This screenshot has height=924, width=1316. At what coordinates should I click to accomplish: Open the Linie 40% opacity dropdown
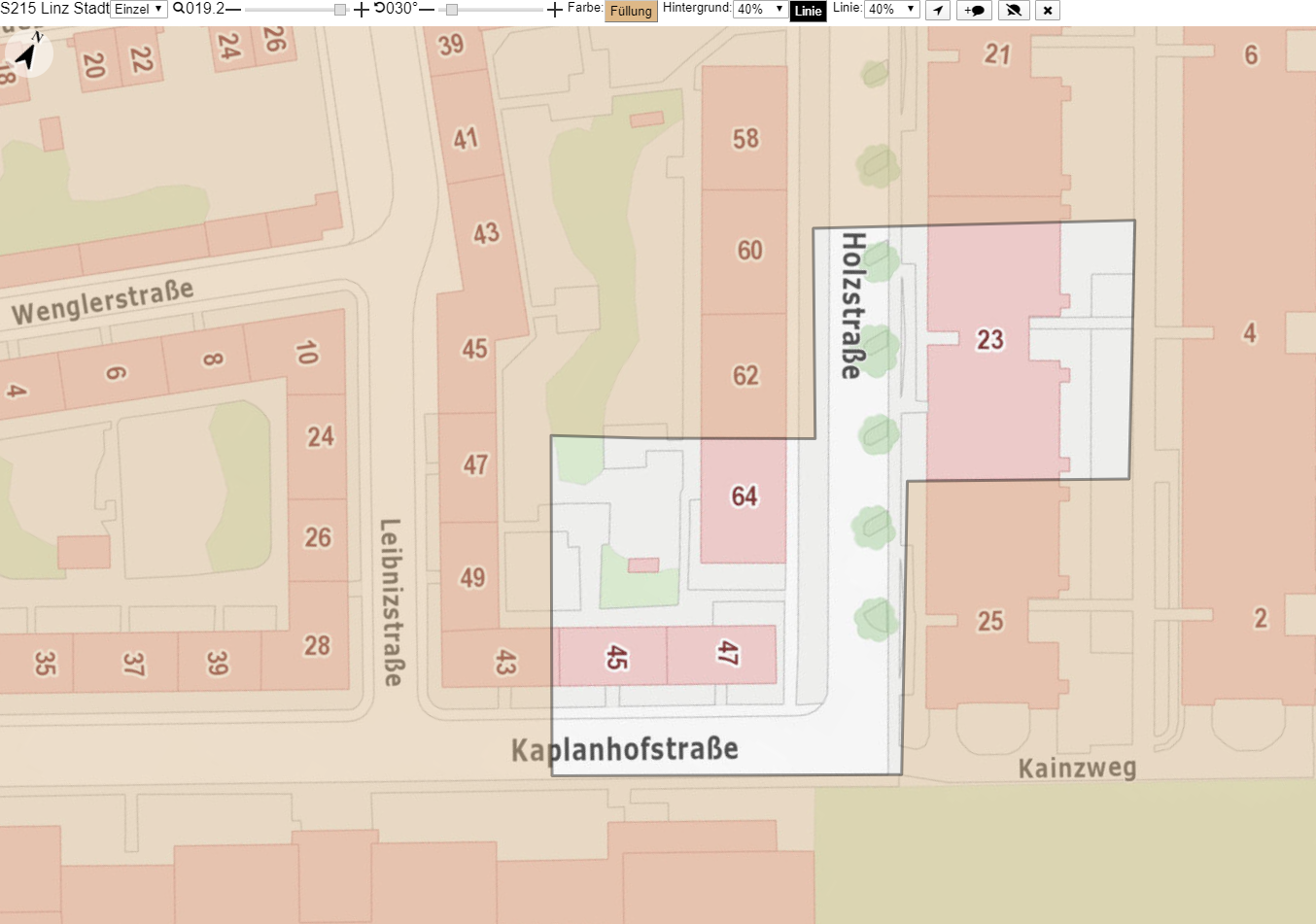pyautogui.click(x=892, y=9)
